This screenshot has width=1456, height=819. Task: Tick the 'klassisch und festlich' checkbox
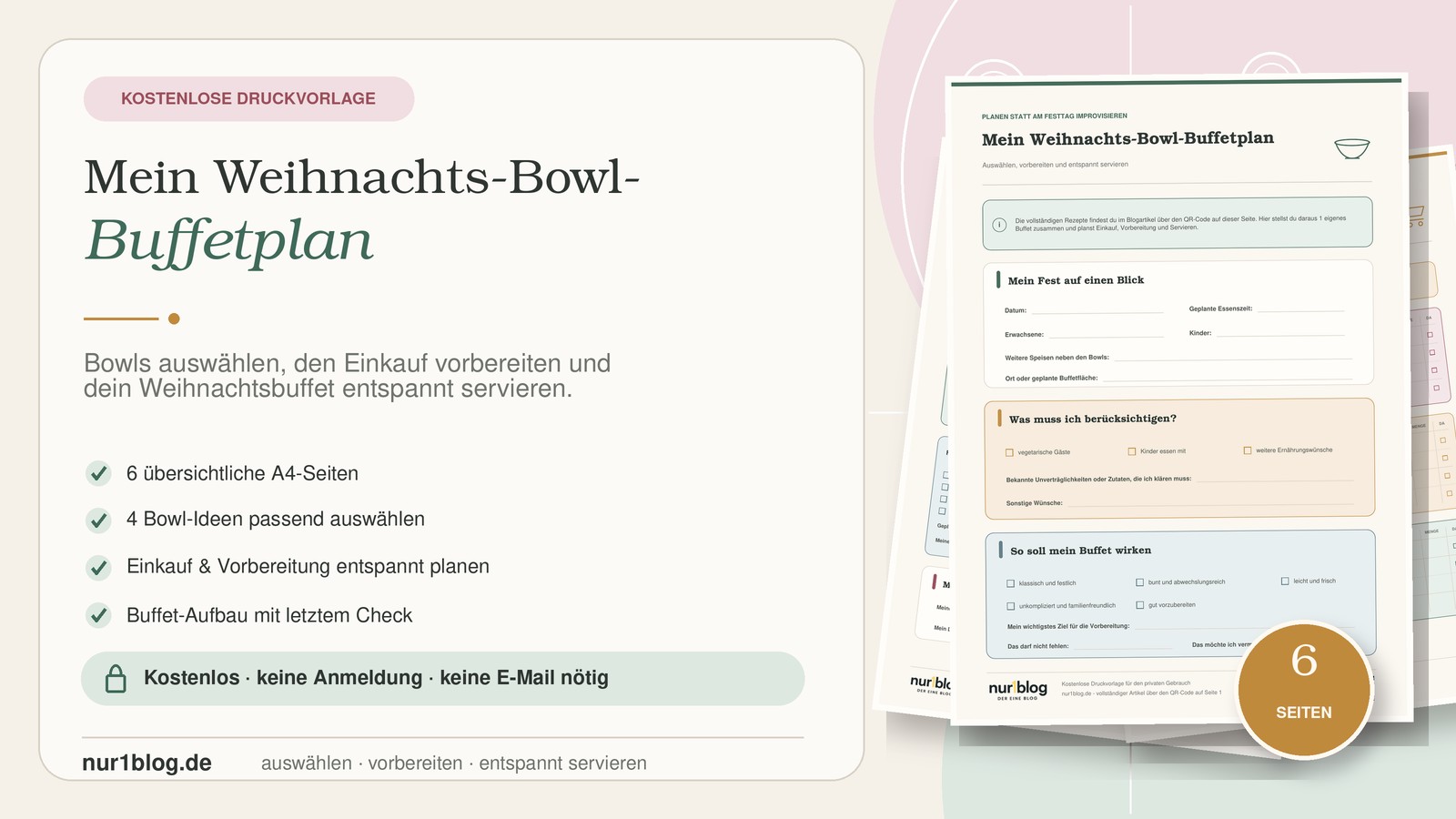1010,583
